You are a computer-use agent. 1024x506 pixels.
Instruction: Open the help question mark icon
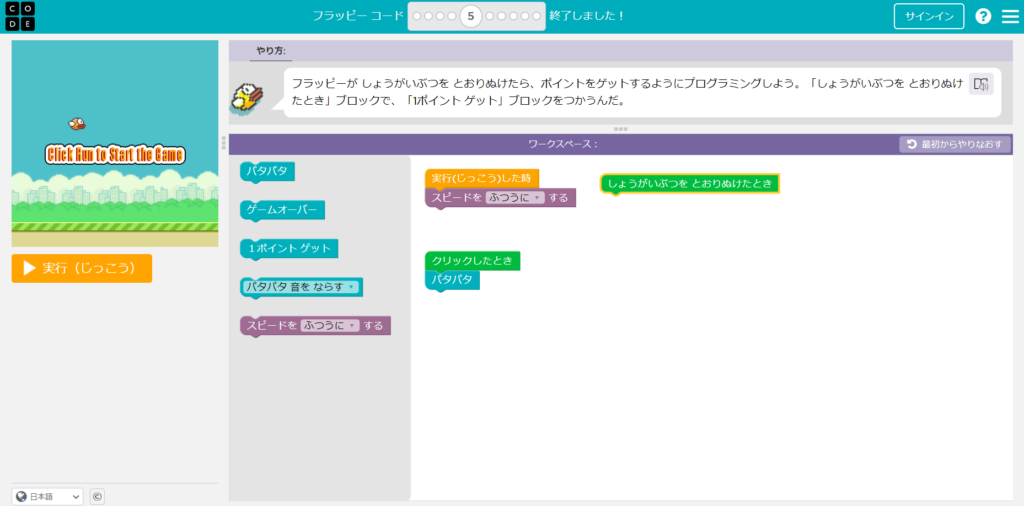[x=983, y=16]
